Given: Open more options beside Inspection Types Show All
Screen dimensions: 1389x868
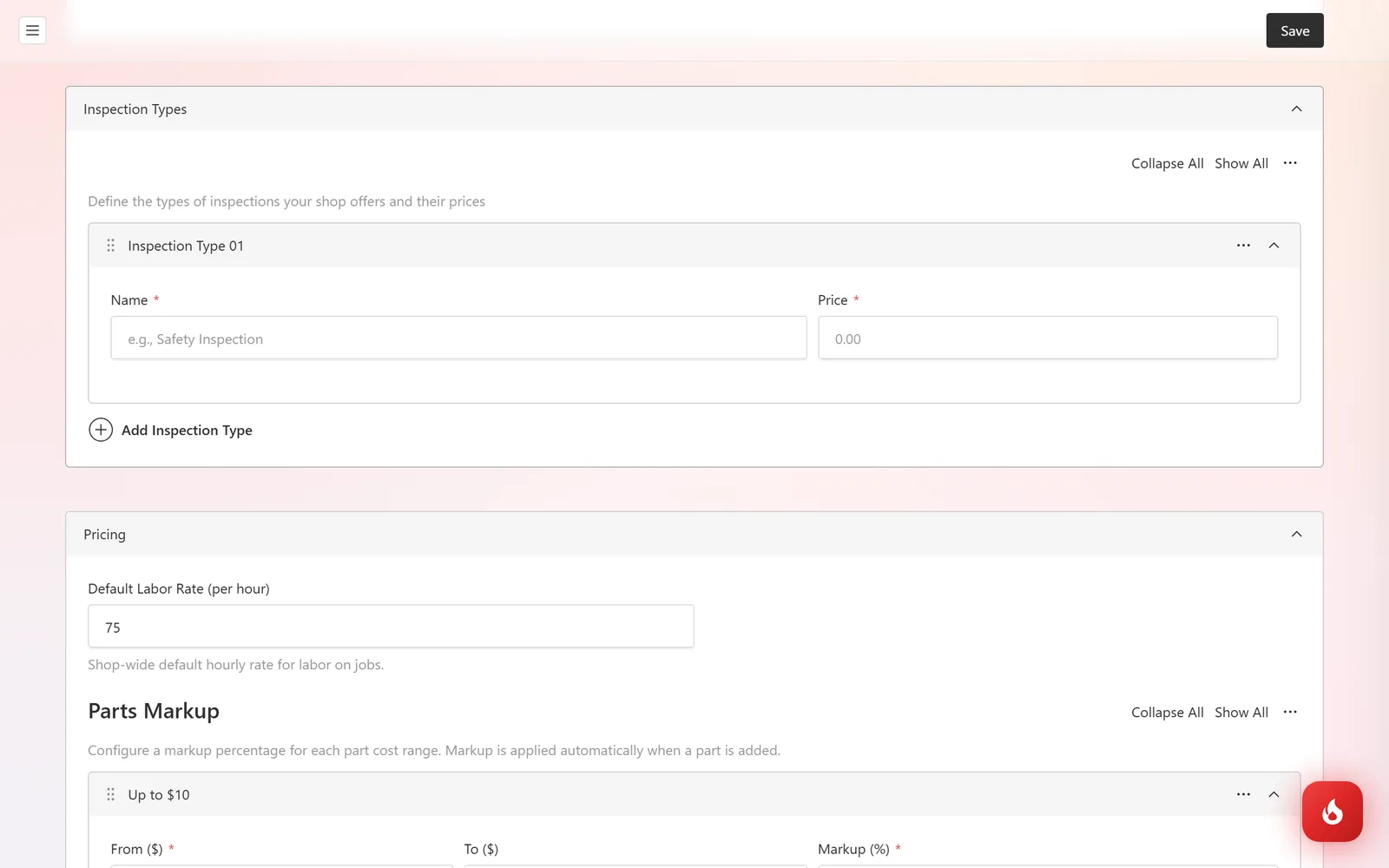Looking at the screenshot, I should [1290, 163].
